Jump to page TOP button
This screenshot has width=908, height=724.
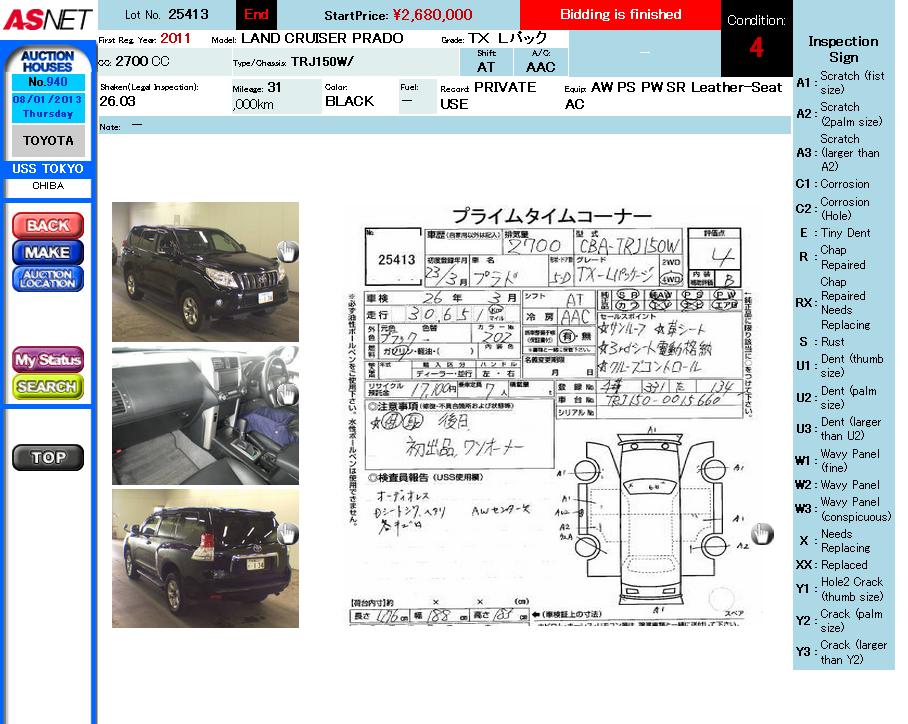pyautogui.click(x=47, y=457)
